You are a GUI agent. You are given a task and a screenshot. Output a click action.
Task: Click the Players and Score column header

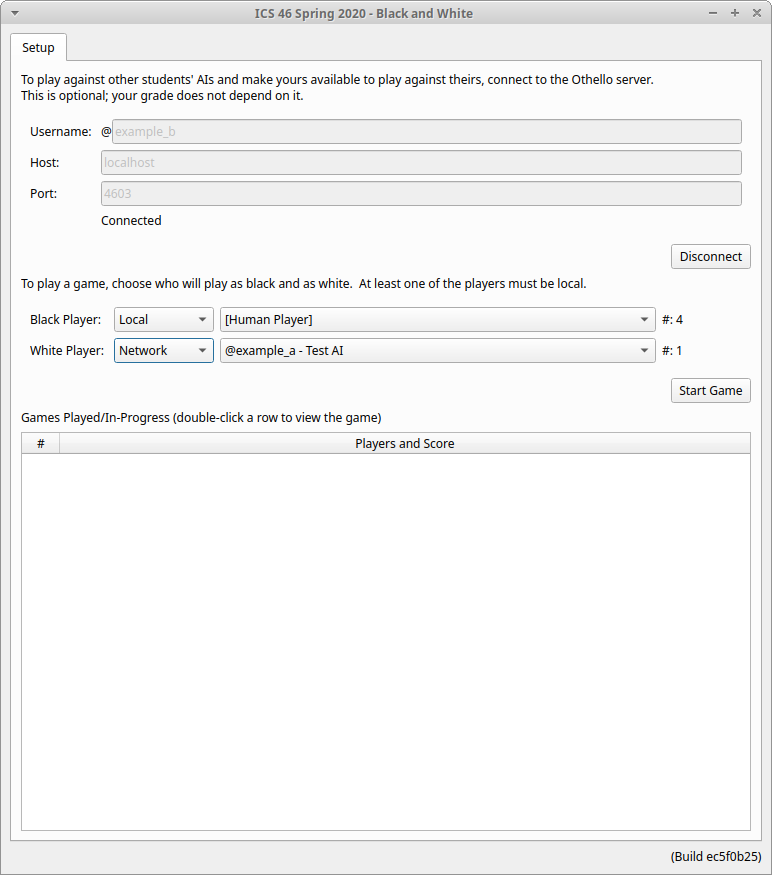pyautogui.click(x=405, y=444)
